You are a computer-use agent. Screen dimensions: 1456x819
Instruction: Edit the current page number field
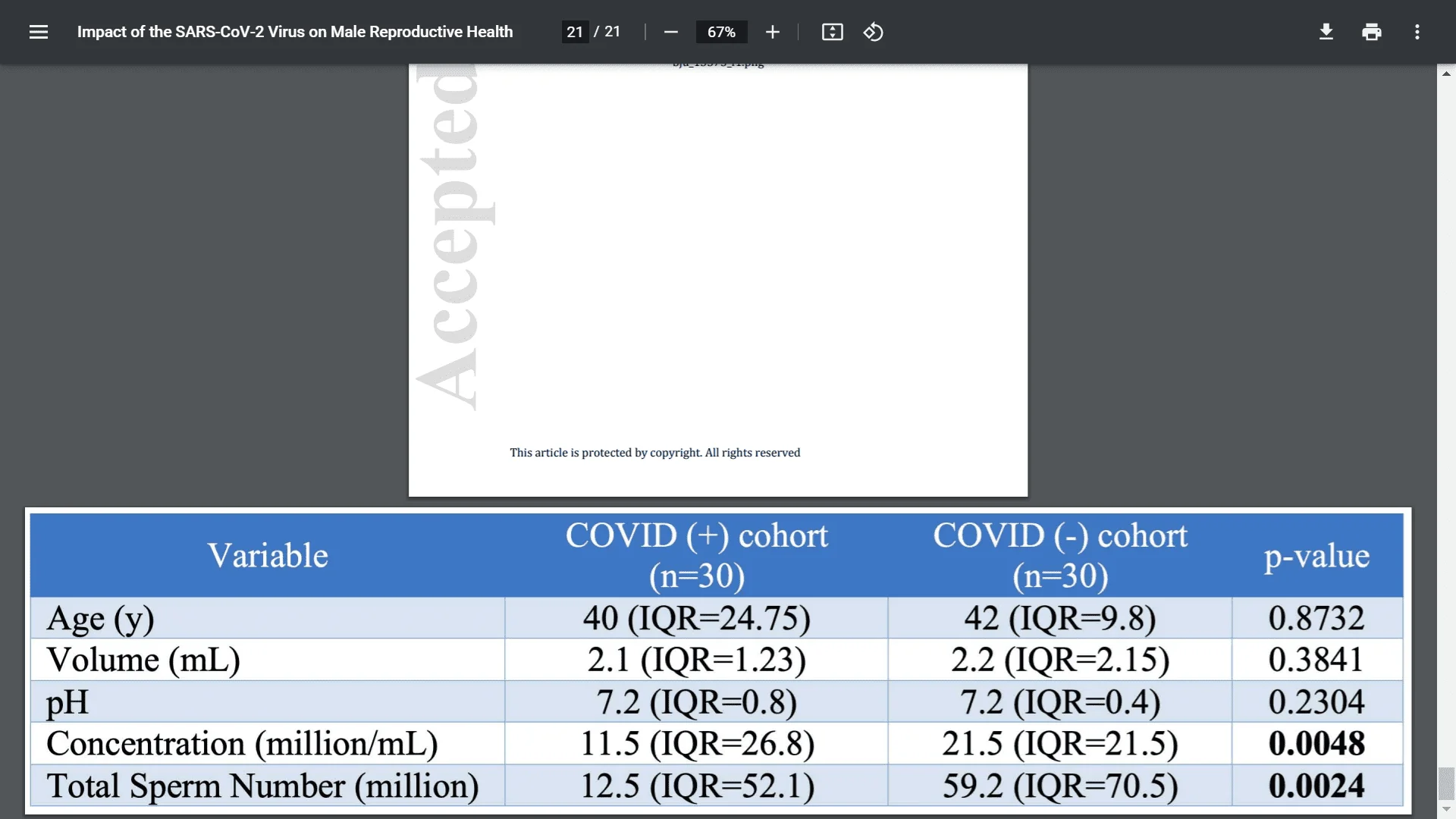[575, 32]
